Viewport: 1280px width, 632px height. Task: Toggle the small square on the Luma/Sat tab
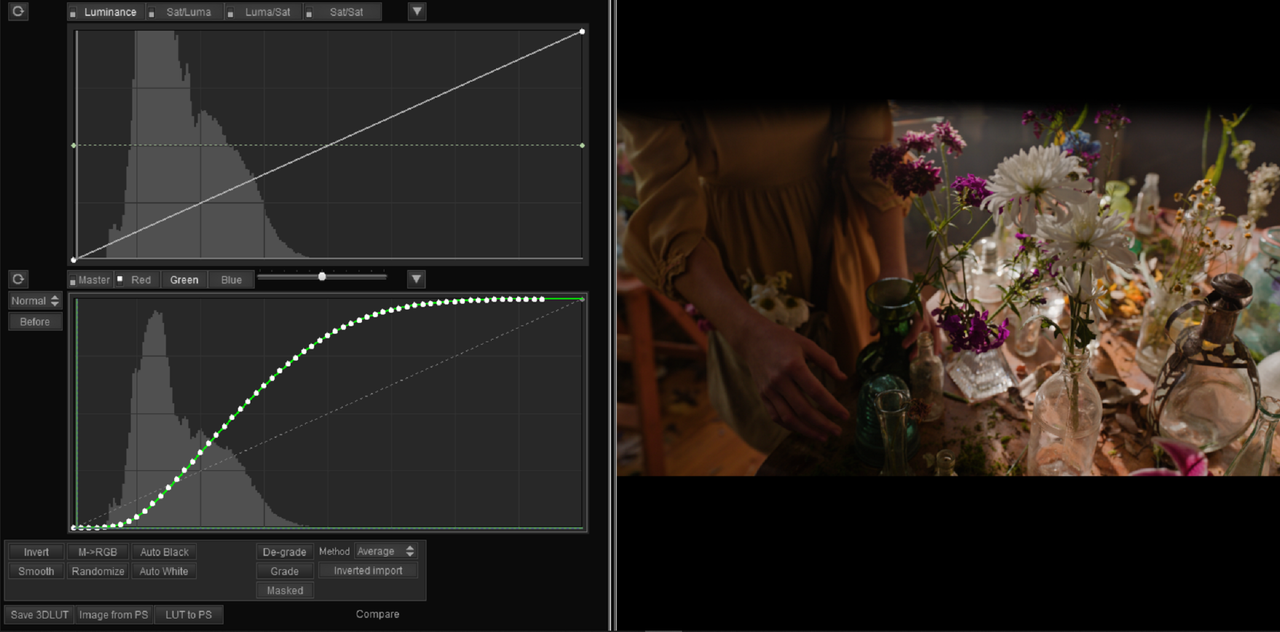231,13
